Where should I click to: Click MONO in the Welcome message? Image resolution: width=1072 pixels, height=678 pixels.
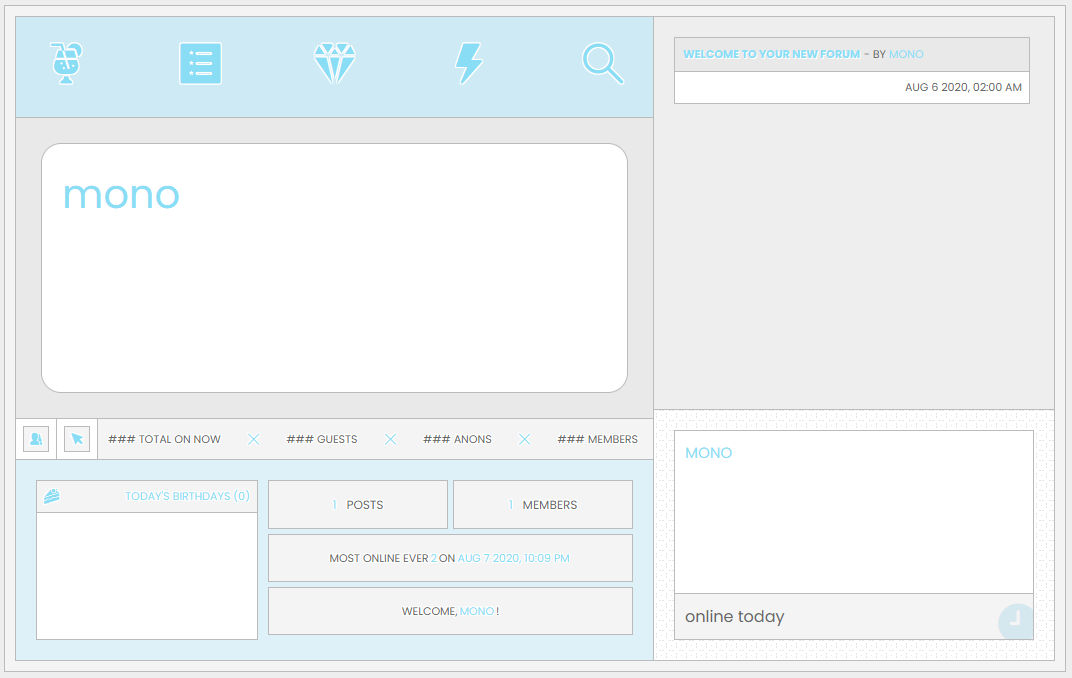477,611
